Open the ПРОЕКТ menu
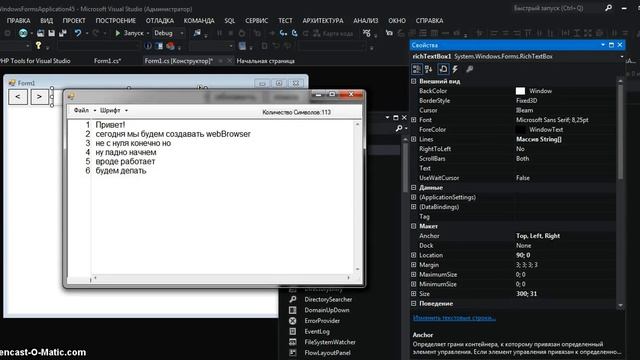The width and height of the screenshot is (640, 360). click(74, 20)
